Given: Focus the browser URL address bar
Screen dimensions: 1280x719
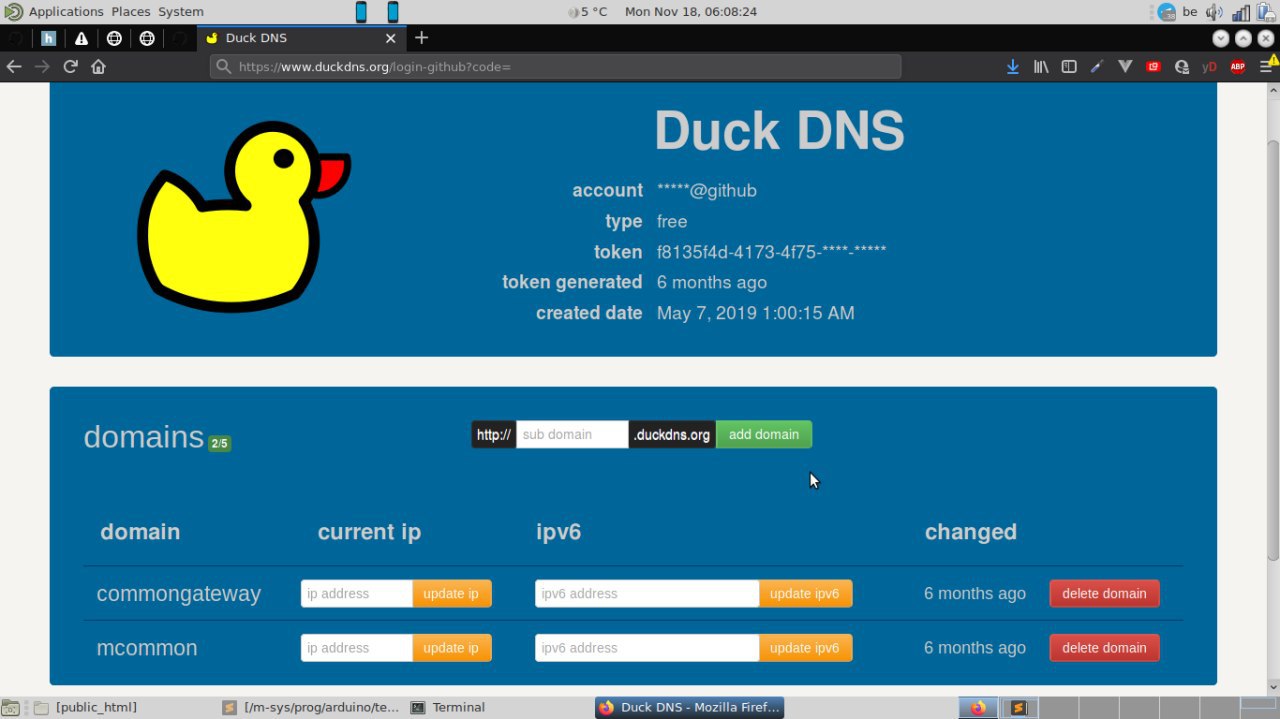Looking at the screenshot, I should coord(555,67).
